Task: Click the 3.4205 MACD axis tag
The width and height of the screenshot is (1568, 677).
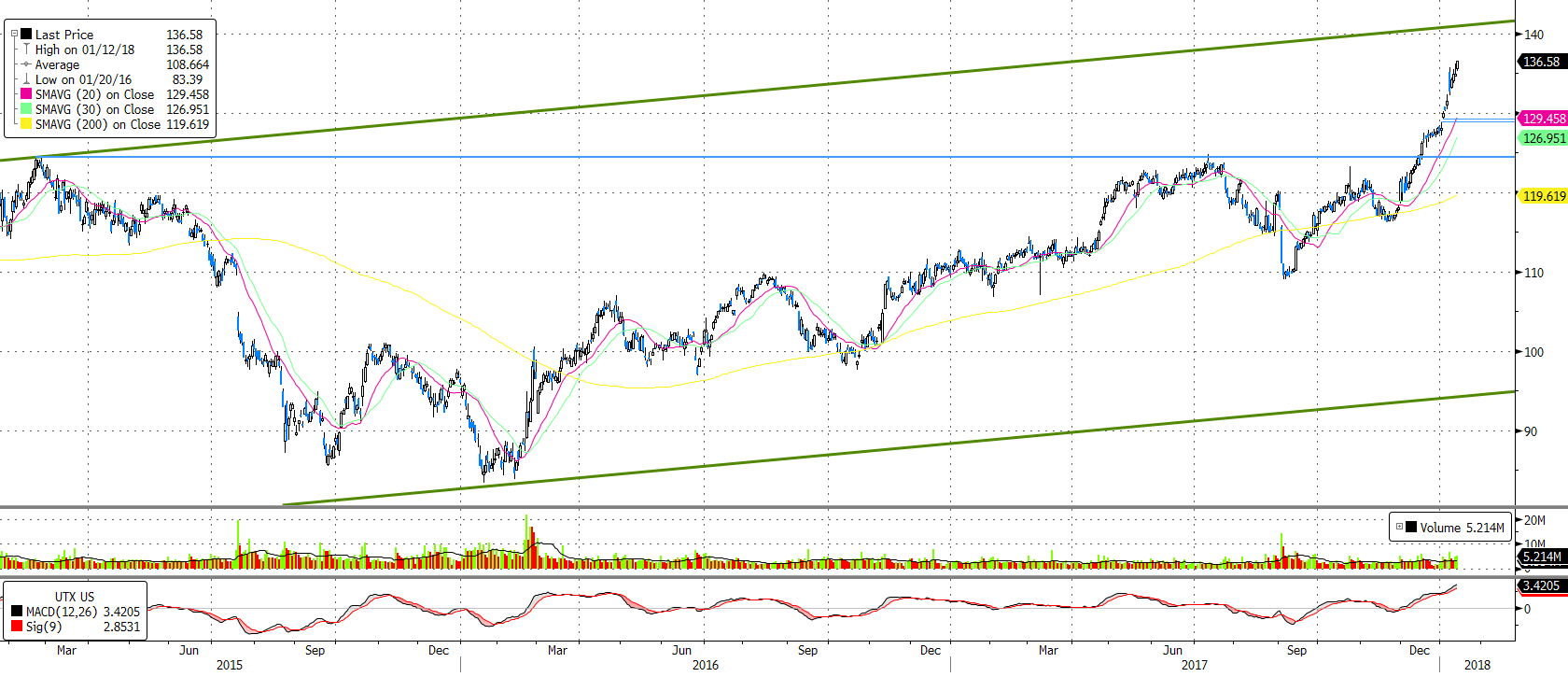Action: 1542,585
